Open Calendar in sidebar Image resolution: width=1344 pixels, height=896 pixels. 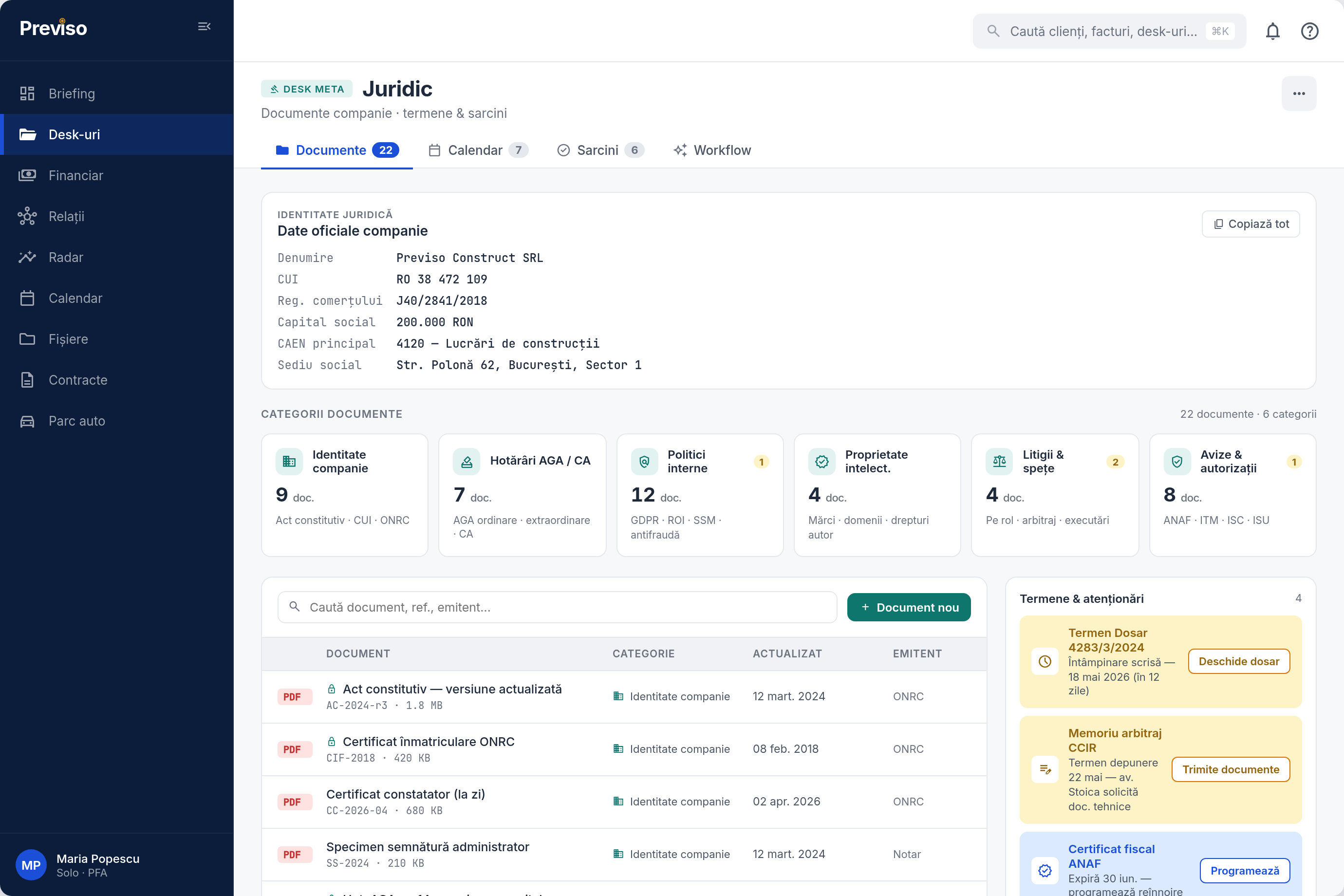116,299
